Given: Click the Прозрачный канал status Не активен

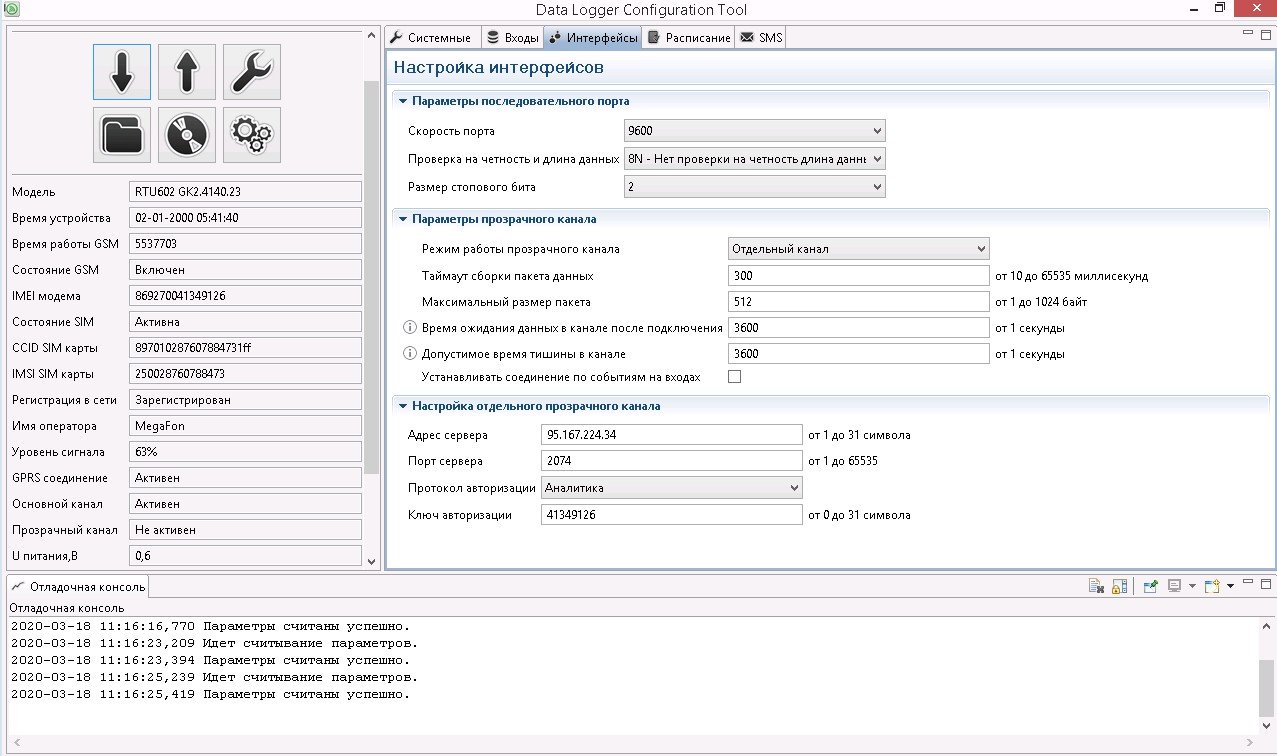Looking at the screenshot, I should [245, 529].
